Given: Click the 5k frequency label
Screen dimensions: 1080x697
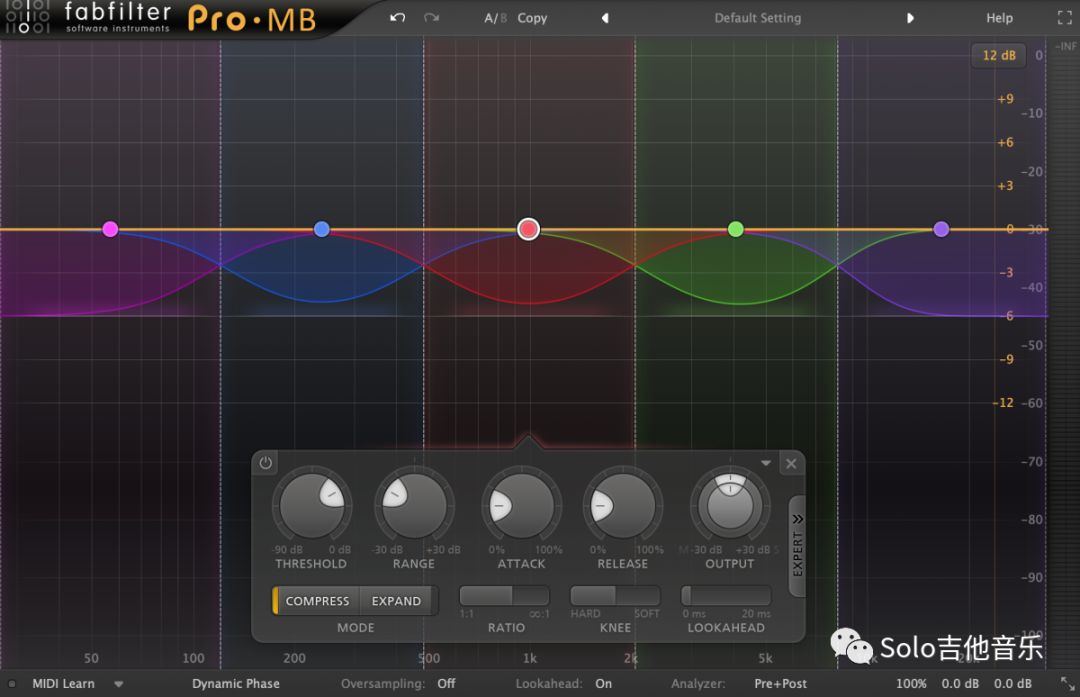Looking at the screenshot, I should (x=765, y=658).
